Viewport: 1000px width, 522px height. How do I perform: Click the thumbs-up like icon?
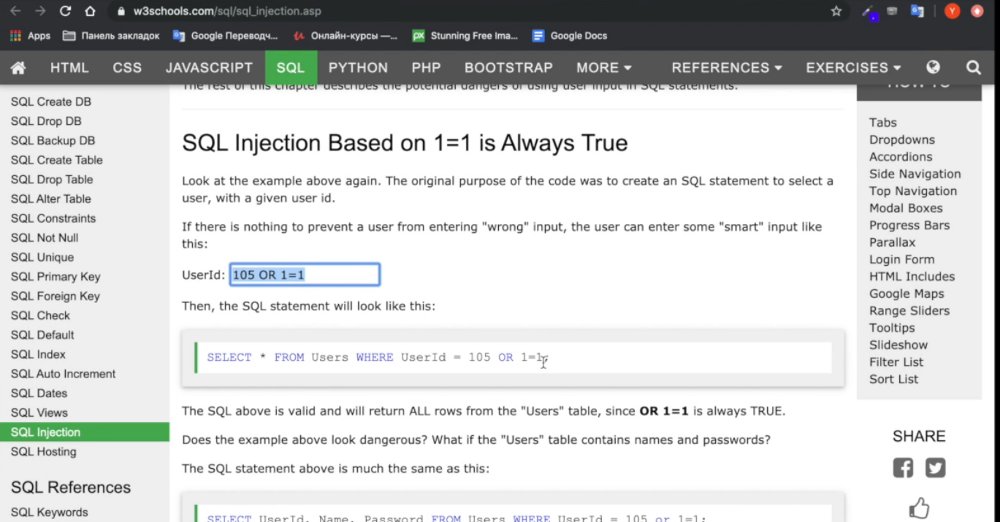[919, 509]
